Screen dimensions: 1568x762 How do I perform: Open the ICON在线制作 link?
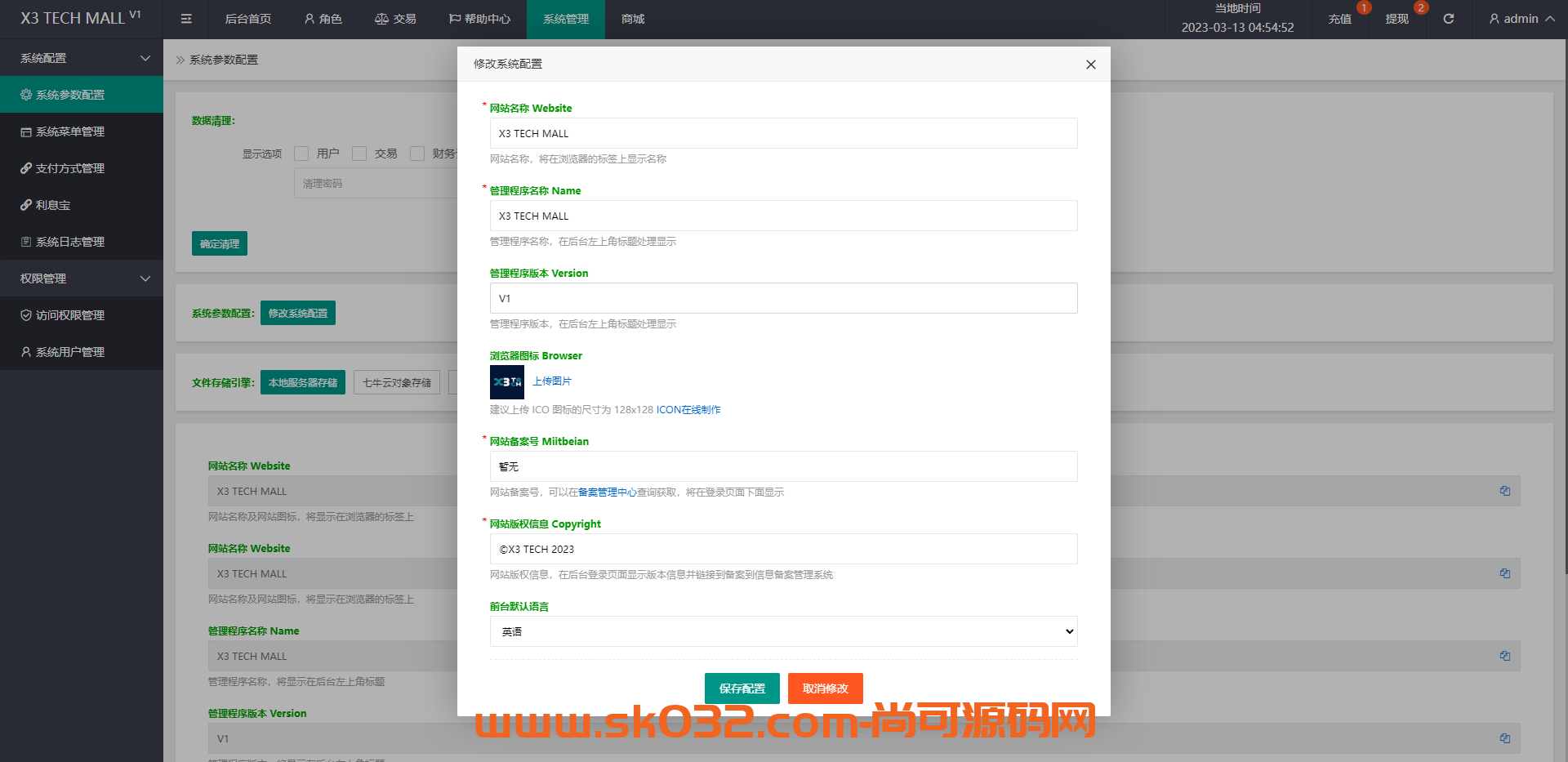(x=688, y=410)
